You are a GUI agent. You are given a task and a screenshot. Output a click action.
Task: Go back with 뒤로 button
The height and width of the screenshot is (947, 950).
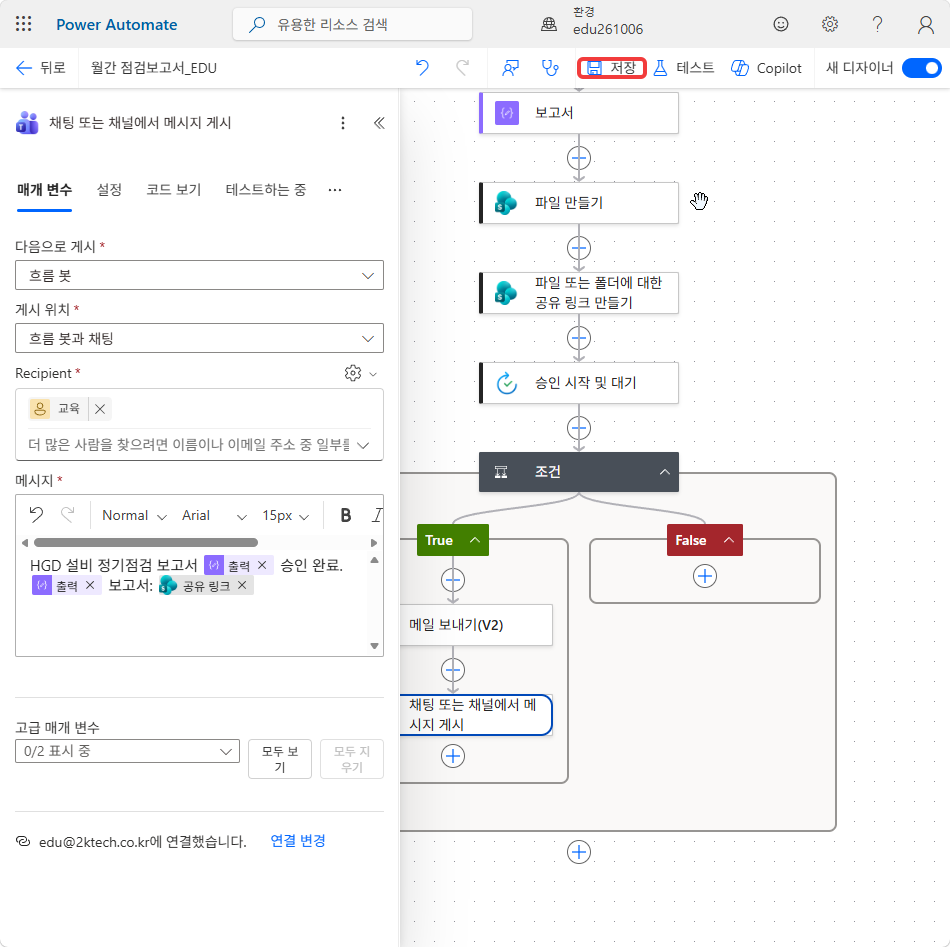(x=41, y=68)
